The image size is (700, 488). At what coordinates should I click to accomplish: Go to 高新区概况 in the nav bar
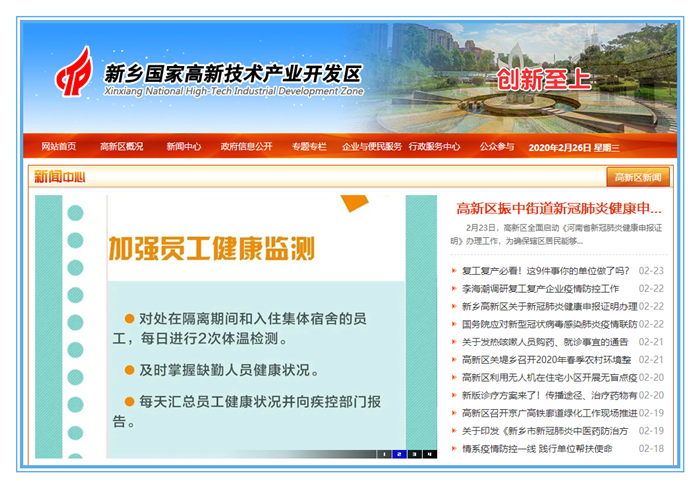121,147
